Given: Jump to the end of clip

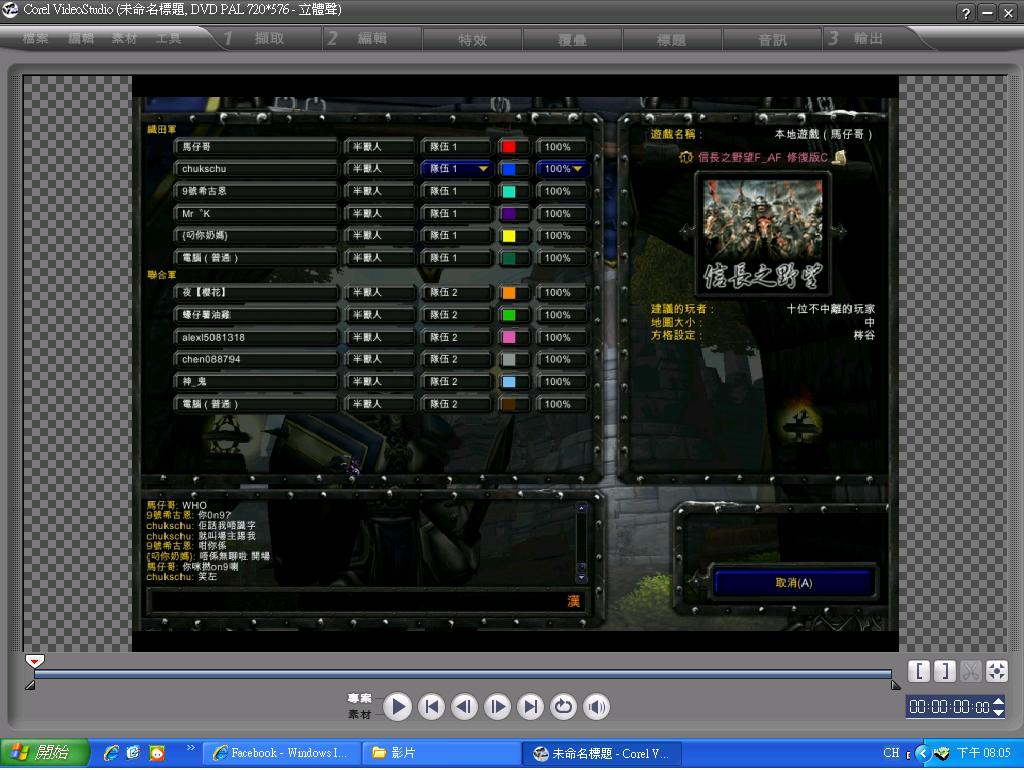Looking at the screenshot, I should coord(530,707).
